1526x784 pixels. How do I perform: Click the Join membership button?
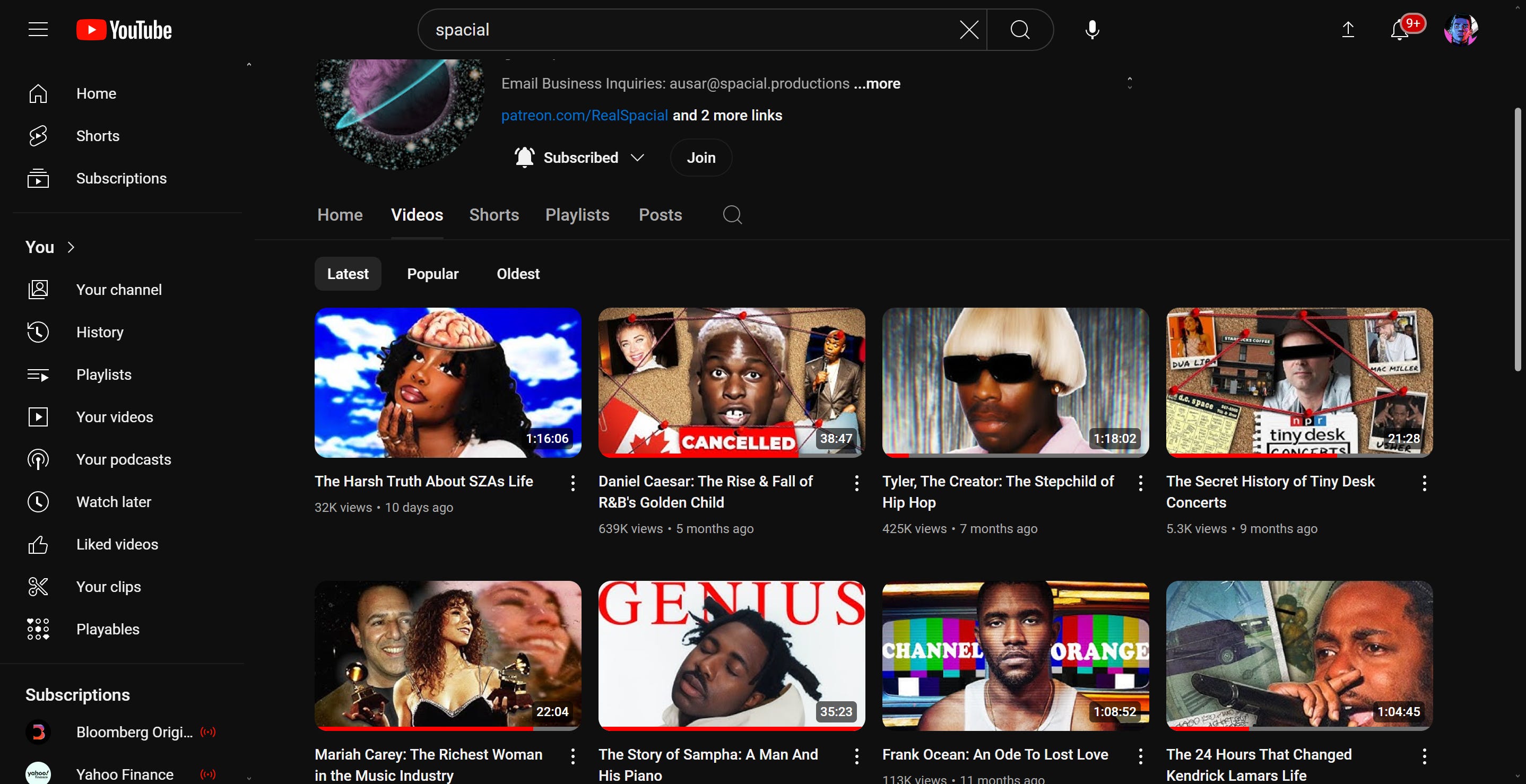(701, 158)
